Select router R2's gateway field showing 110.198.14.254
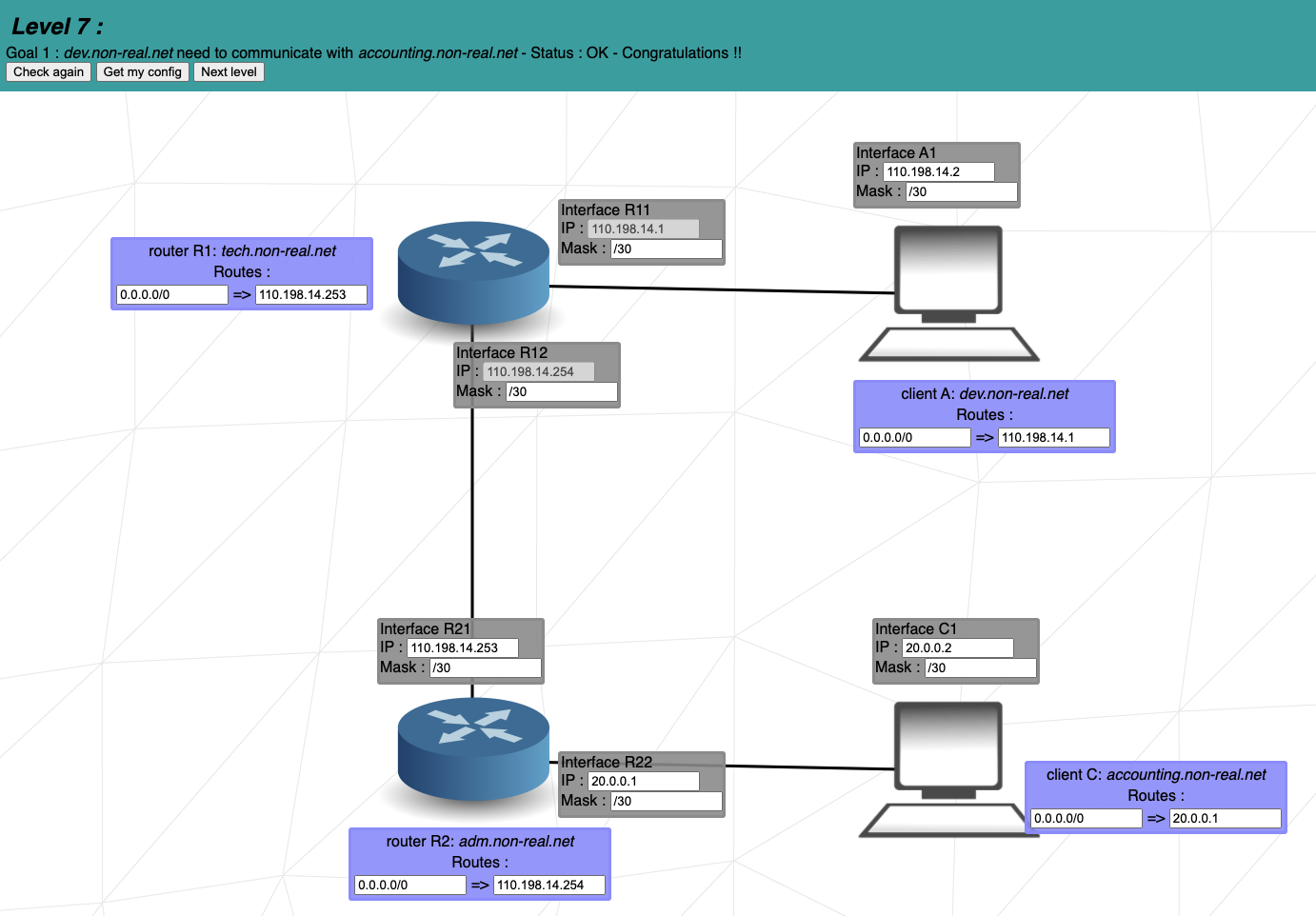 tap(548, 885)
